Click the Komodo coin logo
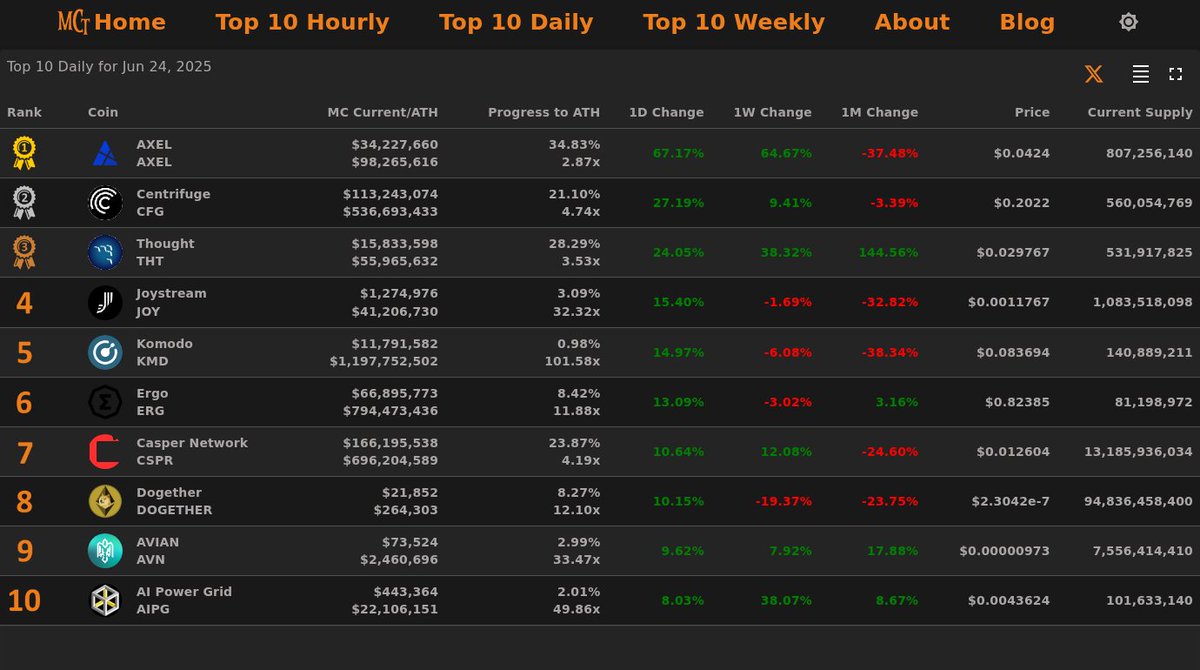This screenshot has height=670, width=1200. click(x=105, y=352)
